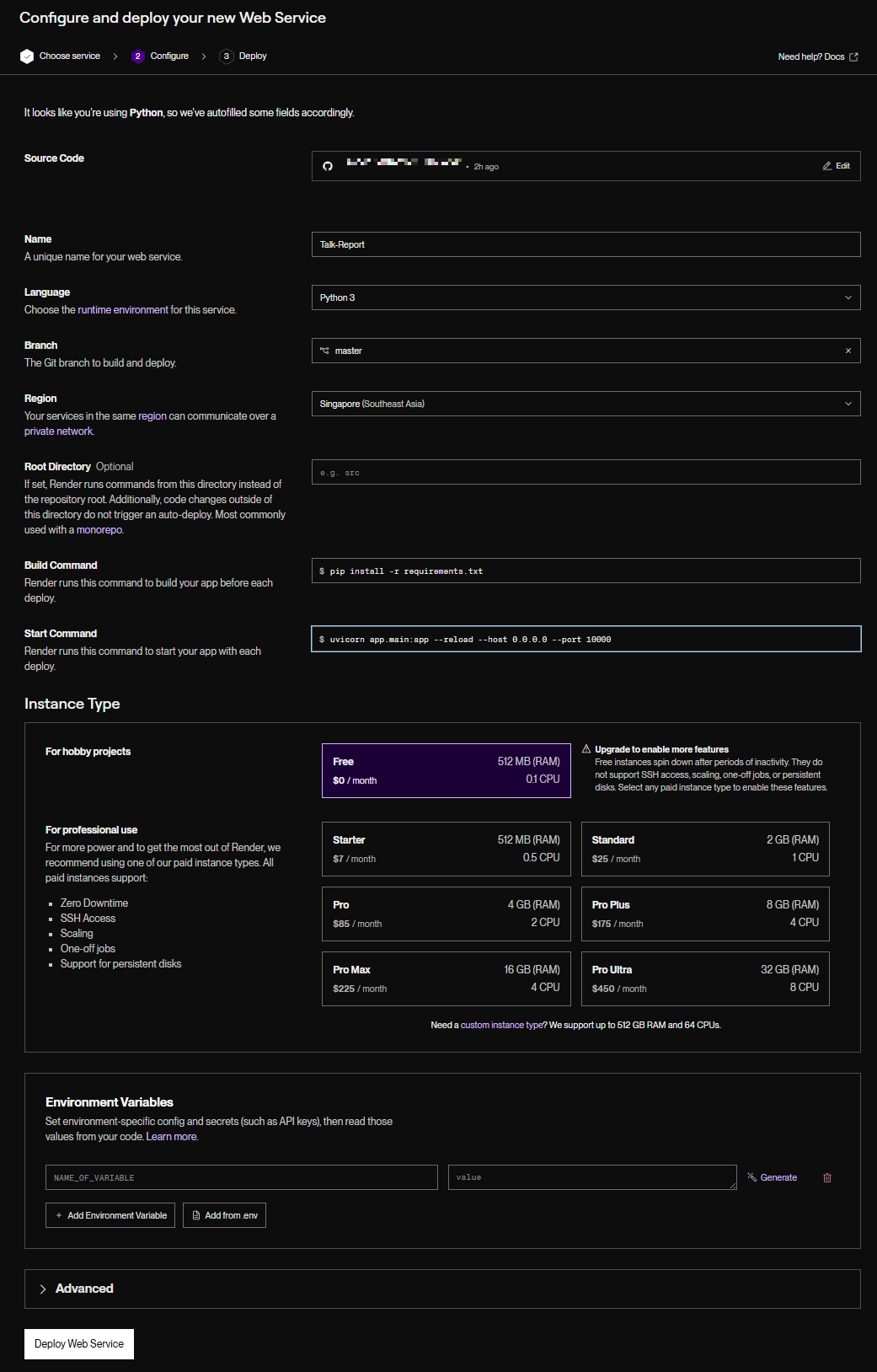Select the Free instance type
This screenshot has height=1372, width=877.
pyautogui.click(x=447, y=770)
